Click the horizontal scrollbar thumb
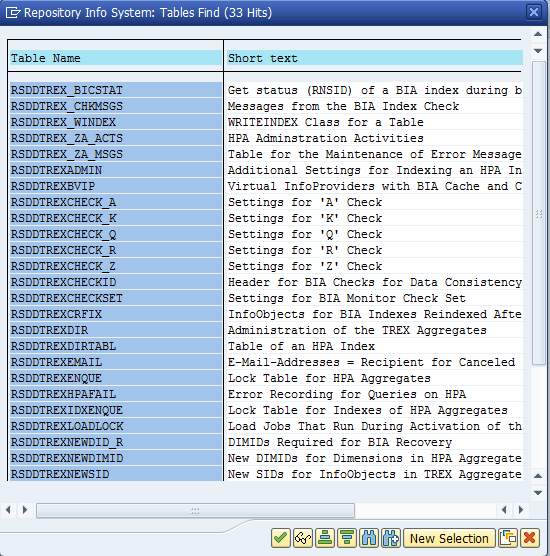 tap(195, 511)
